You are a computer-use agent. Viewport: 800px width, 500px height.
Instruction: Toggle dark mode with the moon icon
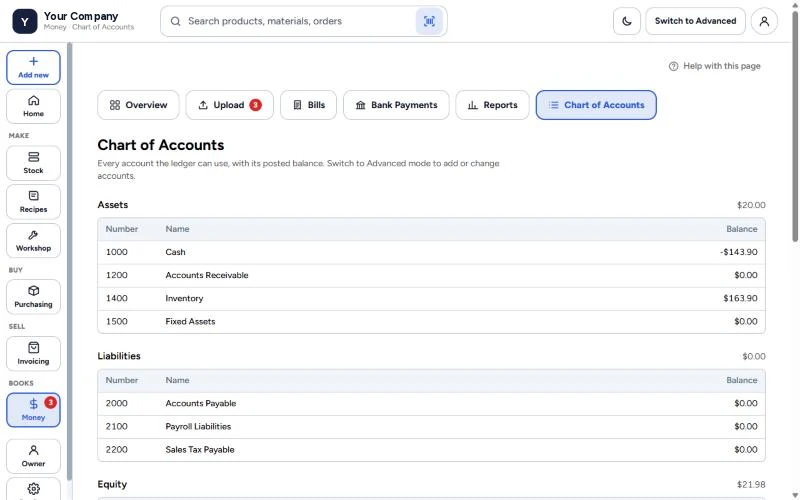627,21
